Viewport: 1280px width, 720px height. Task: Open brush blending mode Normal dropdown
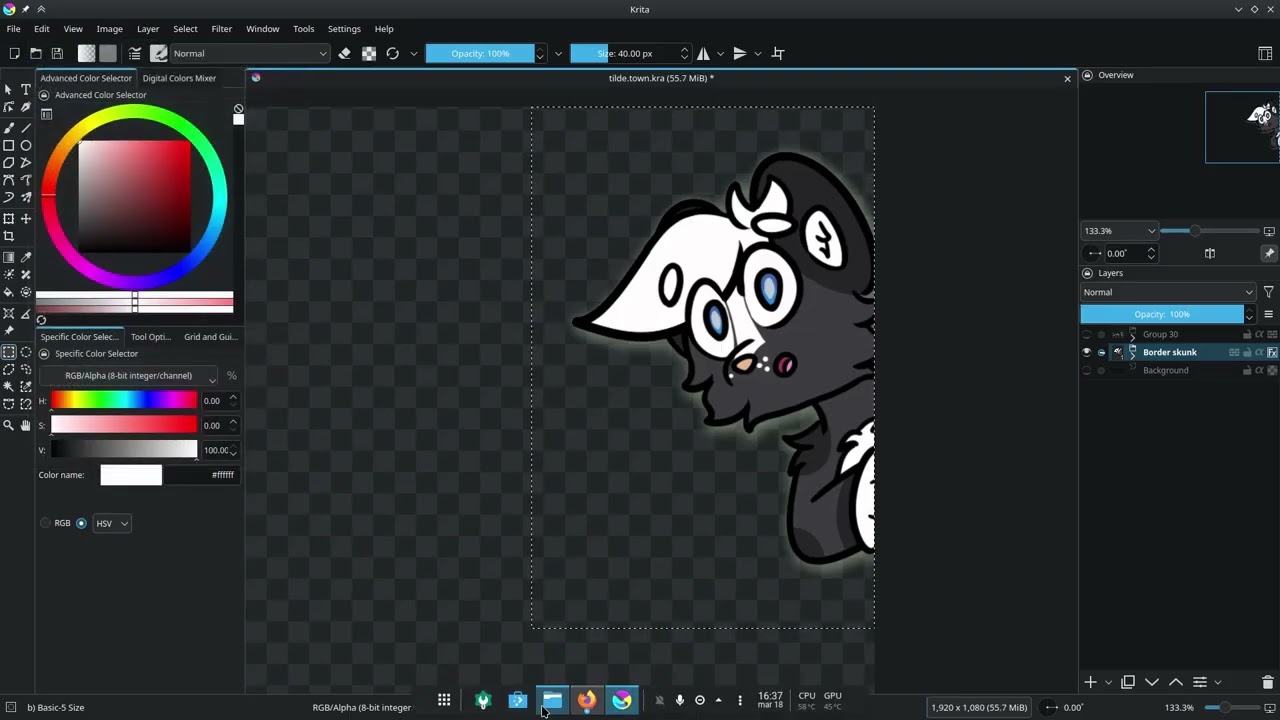249,53
